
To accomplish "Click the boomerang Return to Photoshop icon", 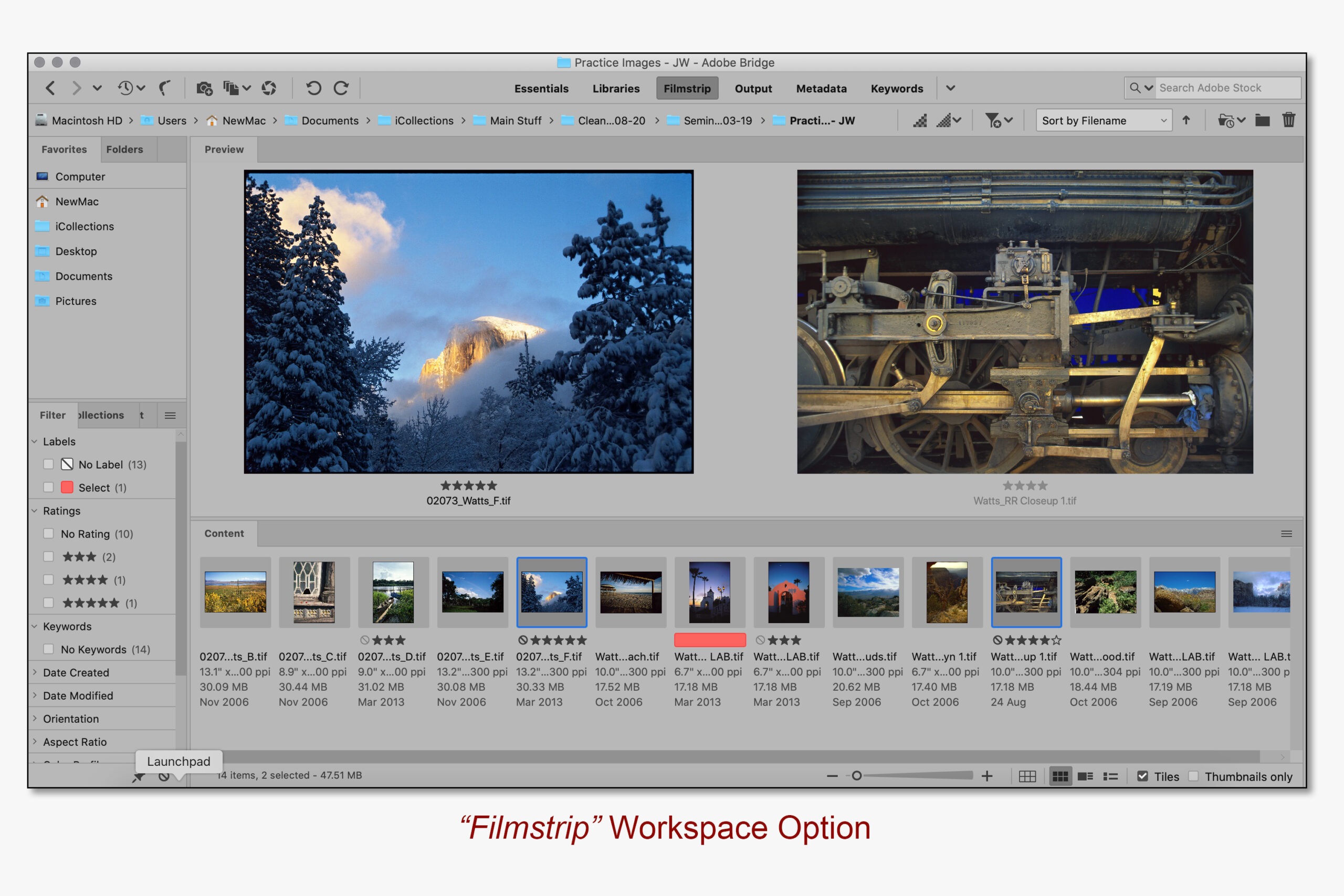I will [164, 89].
